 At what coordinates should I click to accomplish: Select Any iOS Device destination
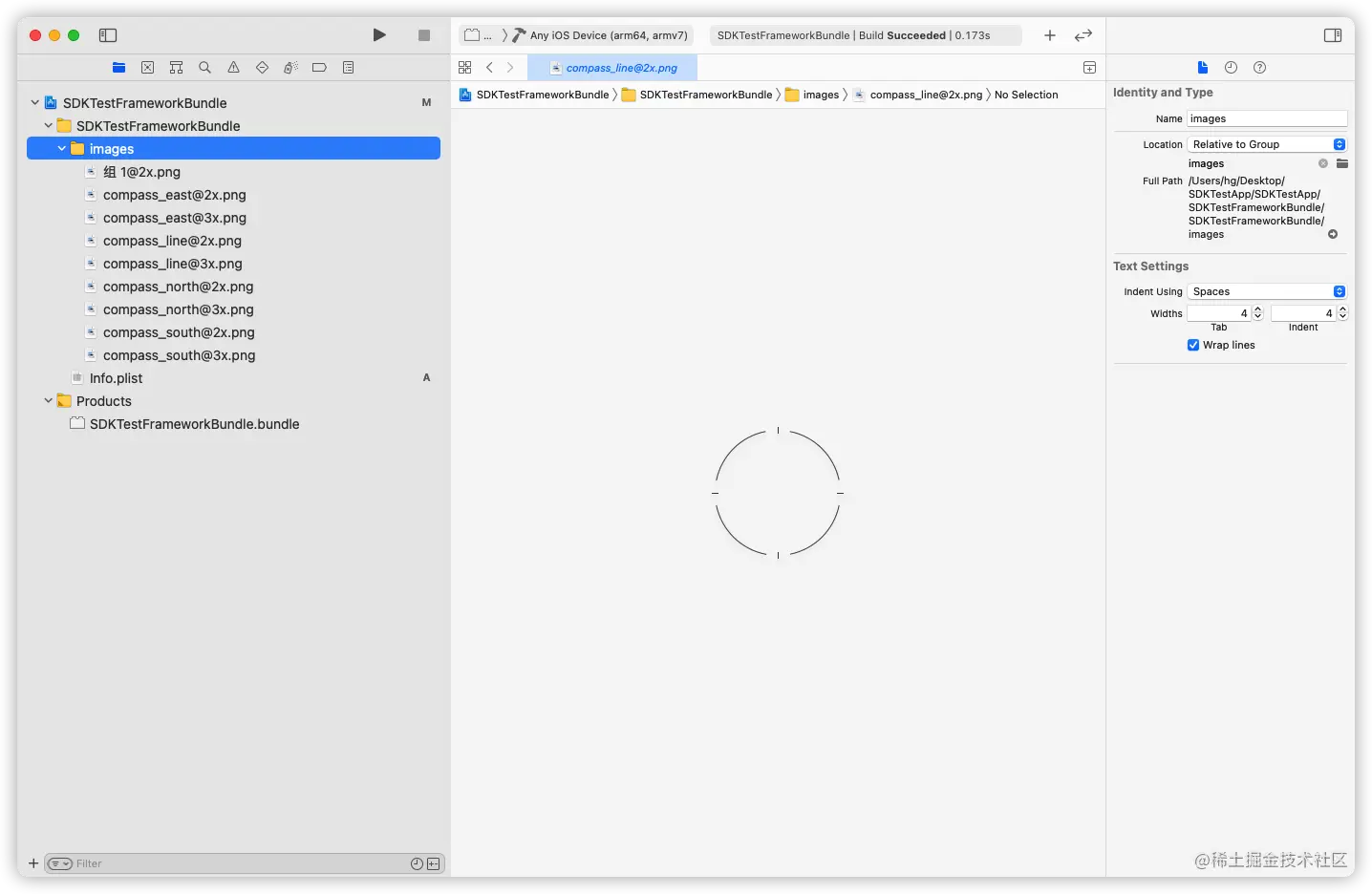click(x=600, y=35)
